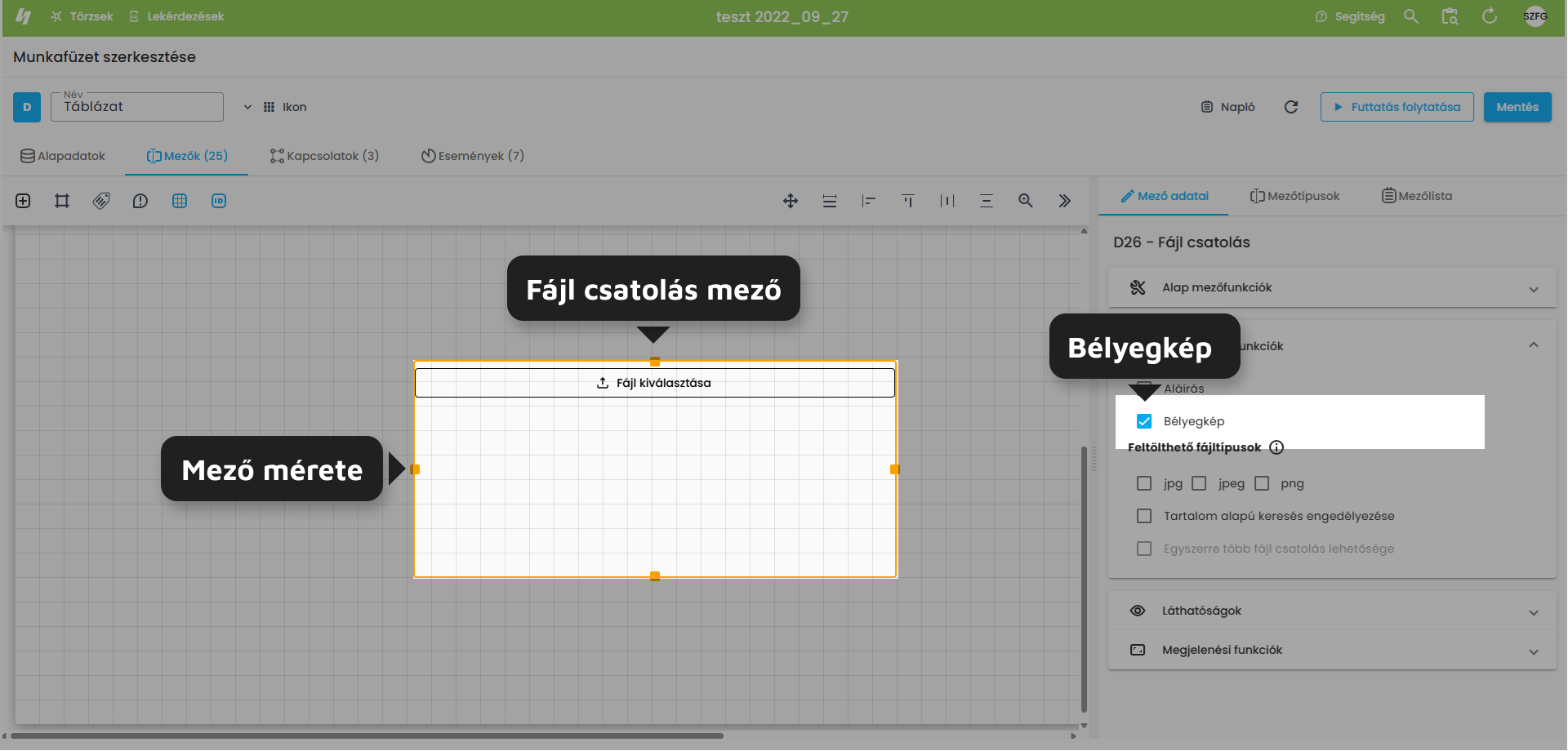This screenshot has width=1568, height=751.
Task: Switch to the Kapcsolatok (3) tab
Action: 324,156
